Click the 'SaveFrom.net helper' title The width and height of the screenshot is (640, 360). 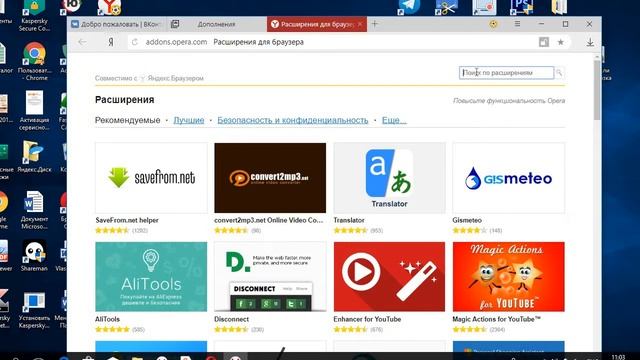coord(127,220)
